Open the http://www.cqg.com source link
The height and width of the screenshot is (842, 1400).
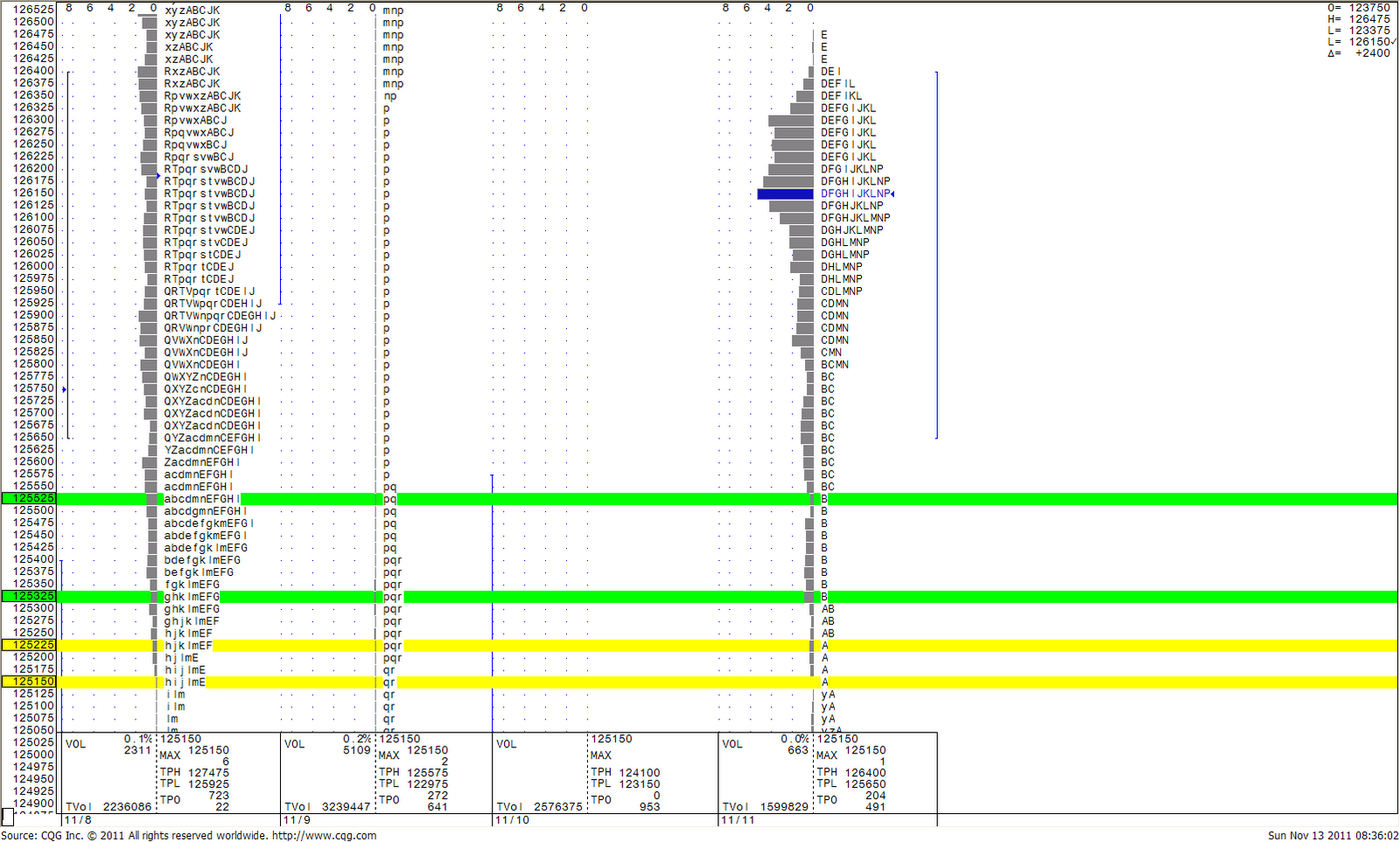(x=324, y=836)
